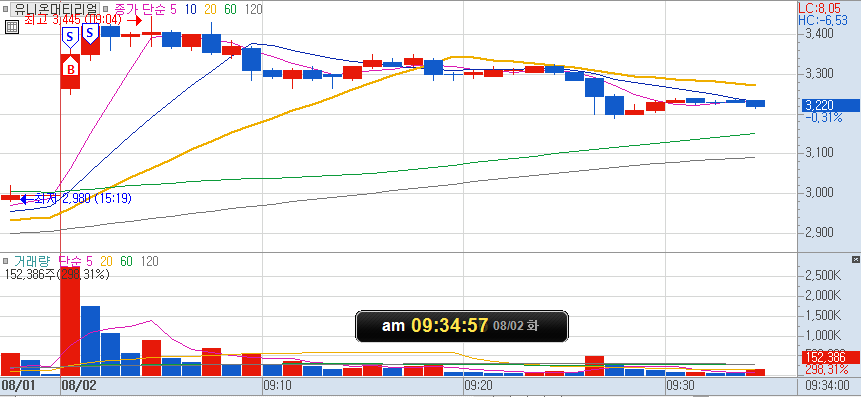Image resolution: width=861 pixels, height=397 pixels.
Task: Select the second blue S sell marker
Action: point(90,33)
